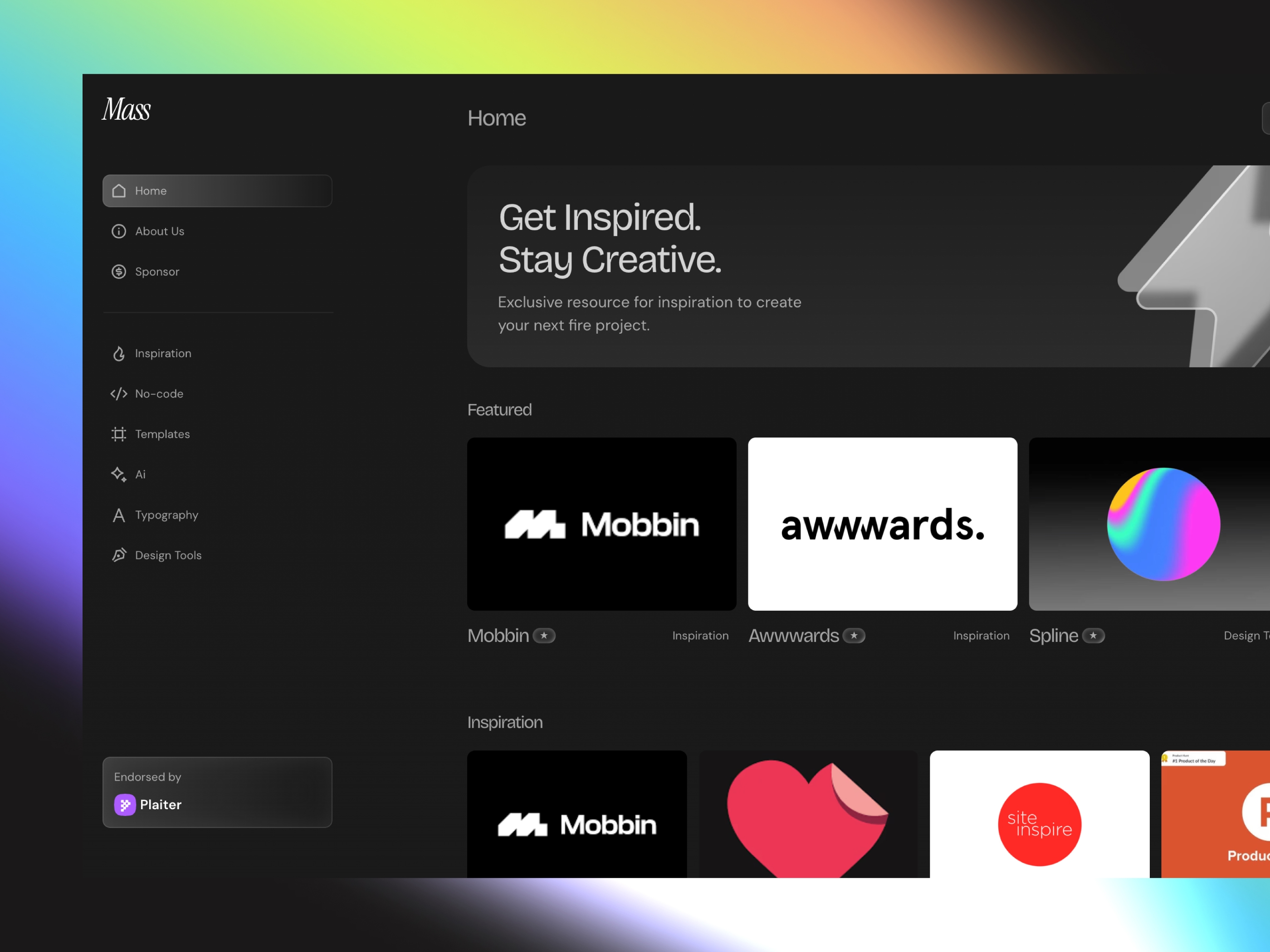
Task: Click the Typography letter A icon
Action: tap(119, 515)
